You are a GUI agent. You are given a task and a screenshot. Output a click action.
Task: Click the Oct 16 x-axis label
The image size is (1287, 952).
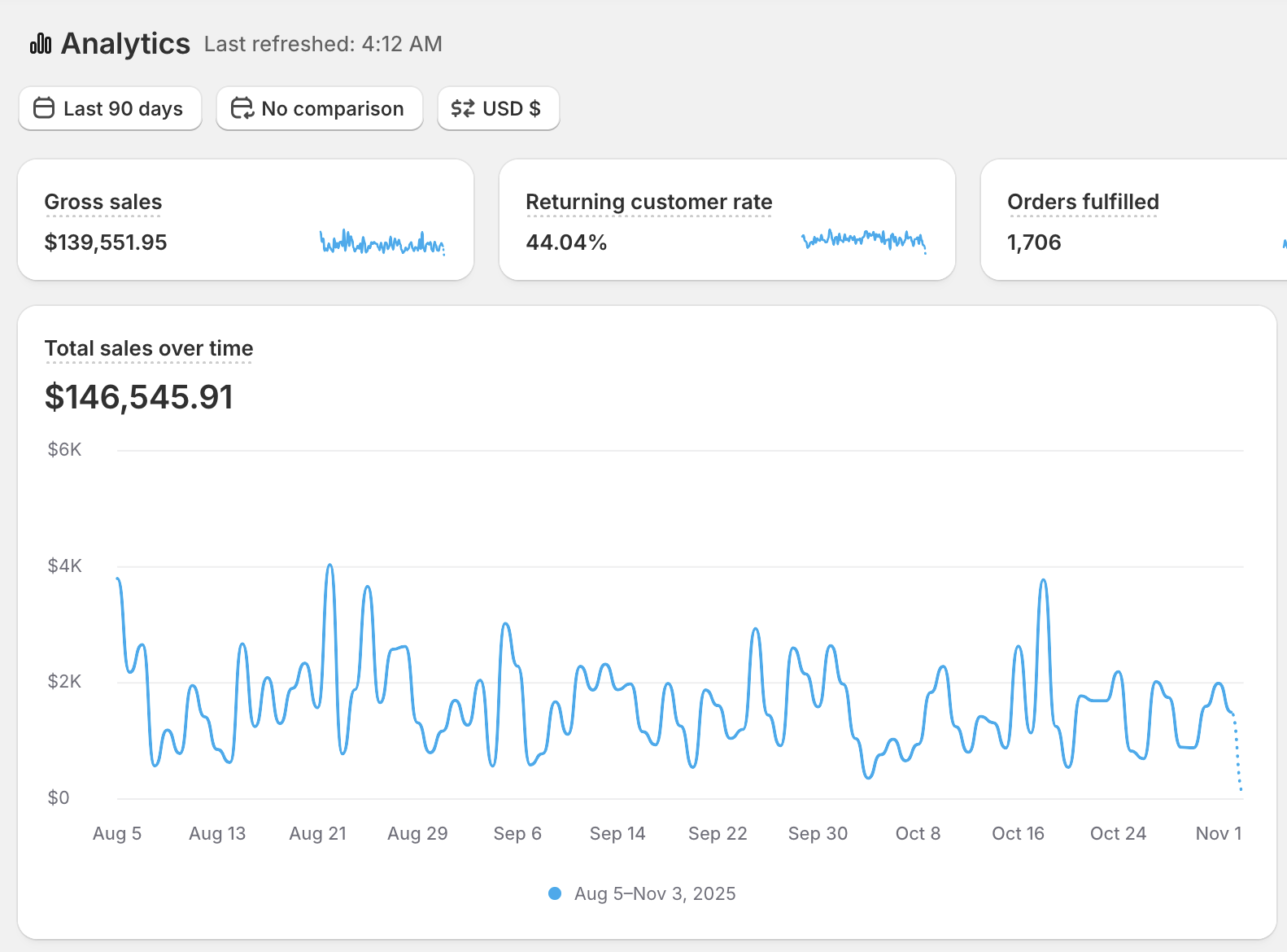pyautogui.click(x=1019, y=833)
